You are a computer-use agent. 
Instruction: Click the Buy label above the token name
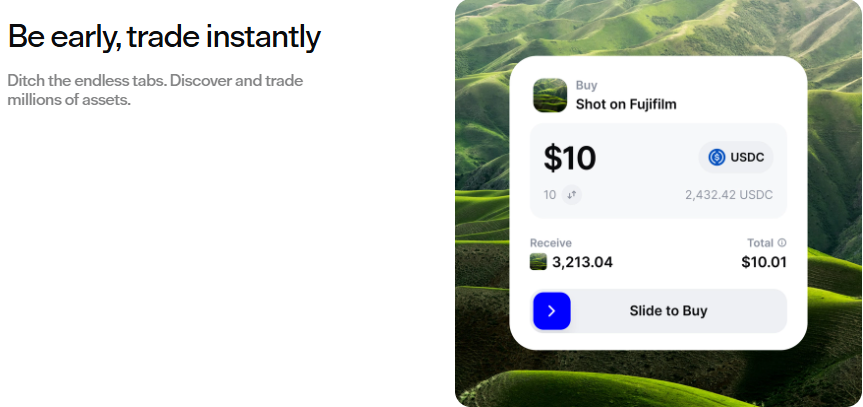586,86
